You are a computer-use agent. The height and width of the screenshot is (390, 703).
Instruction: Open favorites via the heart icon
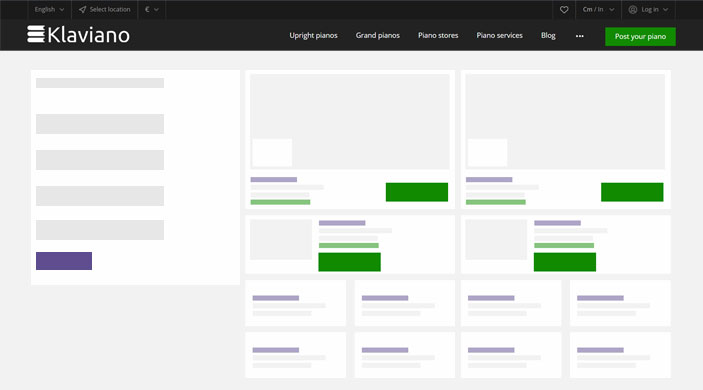coord(564,9)
